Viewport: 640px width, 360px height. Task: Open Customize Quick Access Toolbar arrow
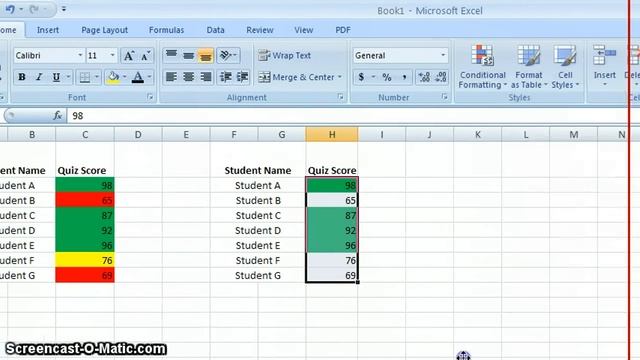64,9
